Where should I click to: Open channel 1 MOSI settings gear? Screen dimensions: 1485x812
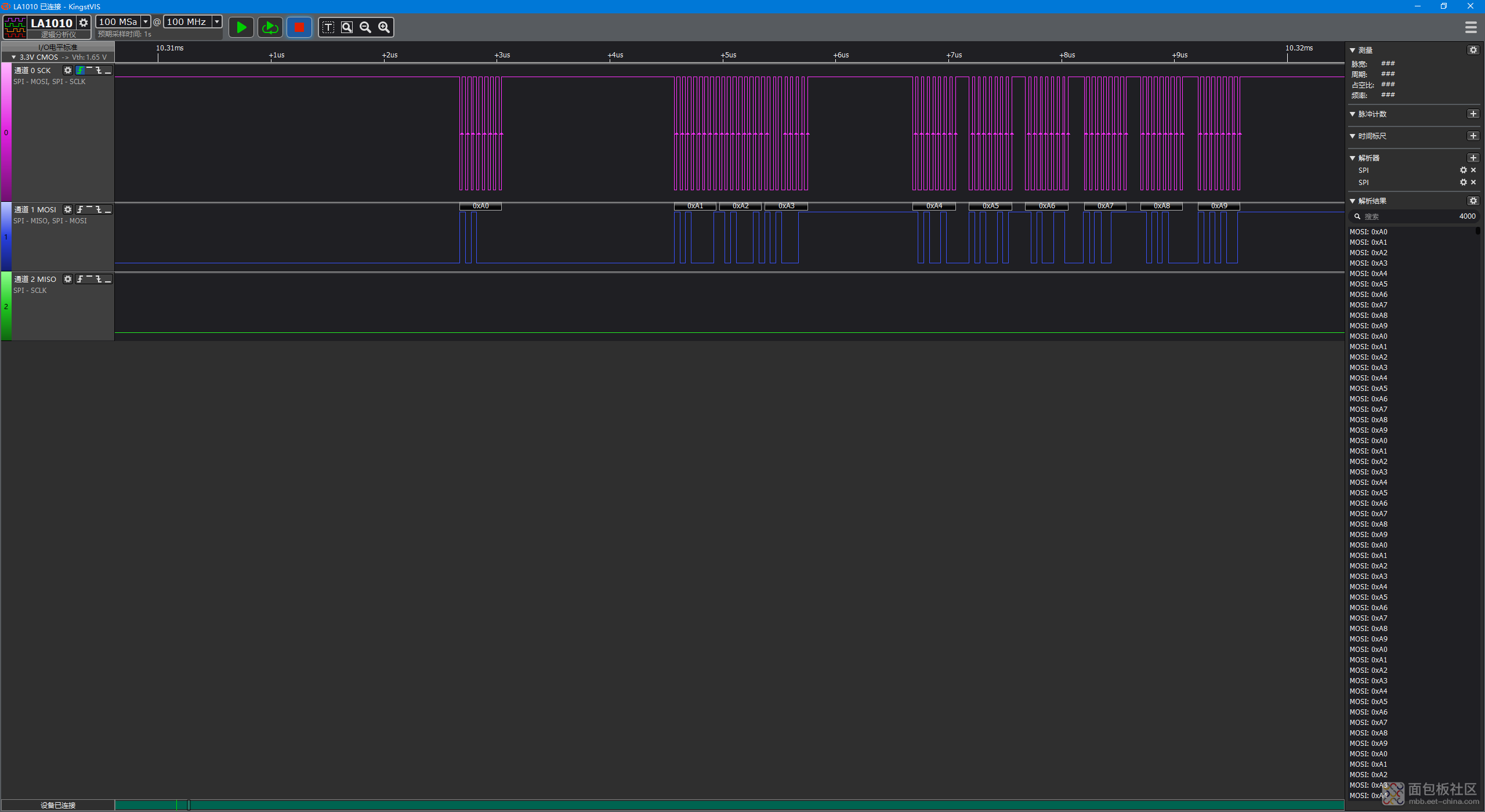[68, 209]
